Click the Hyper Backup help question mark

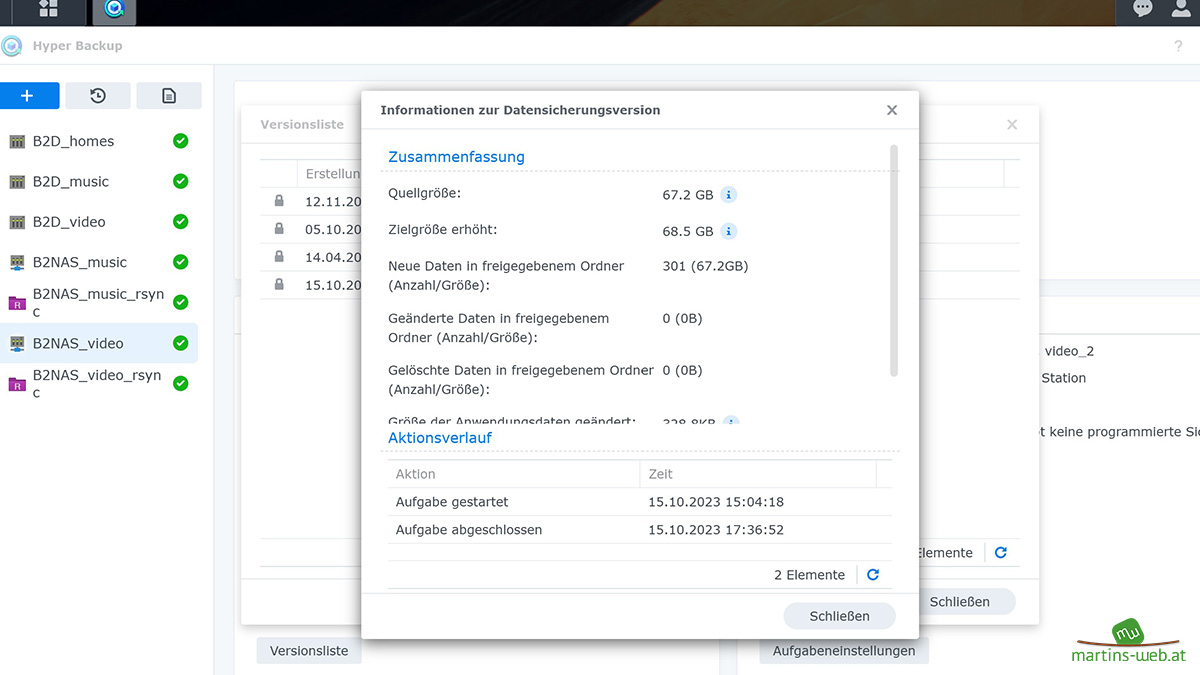(x=1178, y=46)
